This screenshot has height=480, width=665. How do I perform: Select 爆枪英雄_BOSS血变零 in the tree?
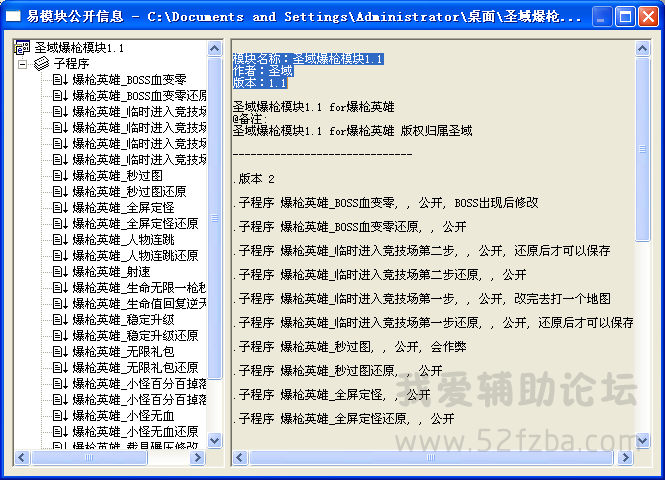pyautogui.click(x=129, y=80)
